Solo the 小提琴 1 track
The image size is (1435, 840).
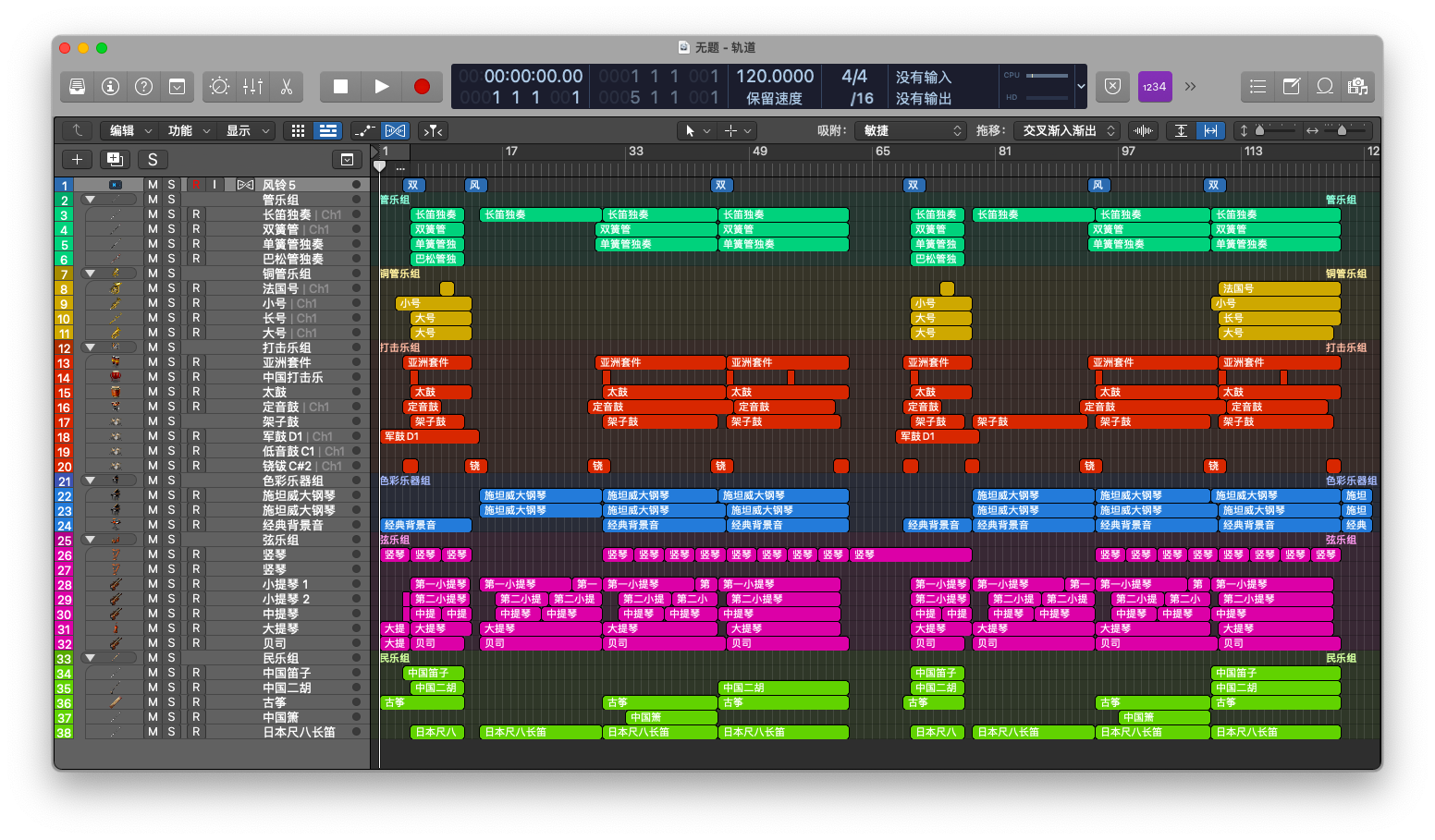171,584
